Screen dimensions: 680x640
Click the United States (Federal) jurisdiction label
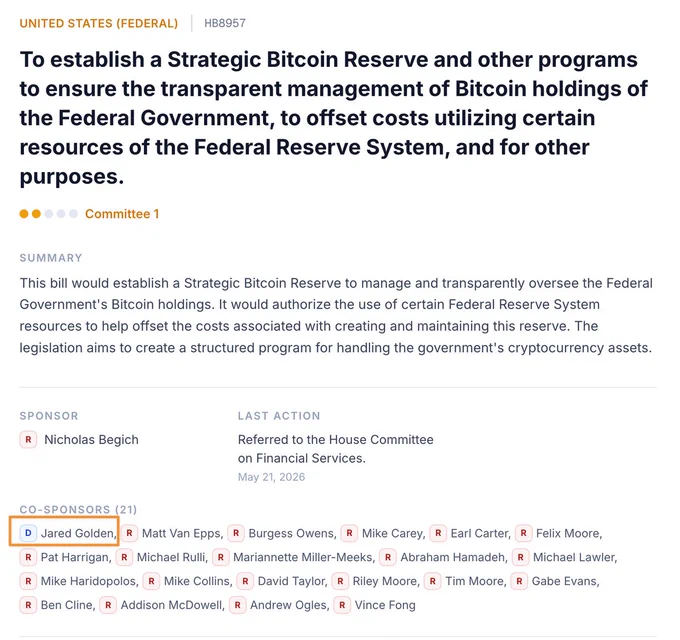pyautogui.click(x=99, y=23)
